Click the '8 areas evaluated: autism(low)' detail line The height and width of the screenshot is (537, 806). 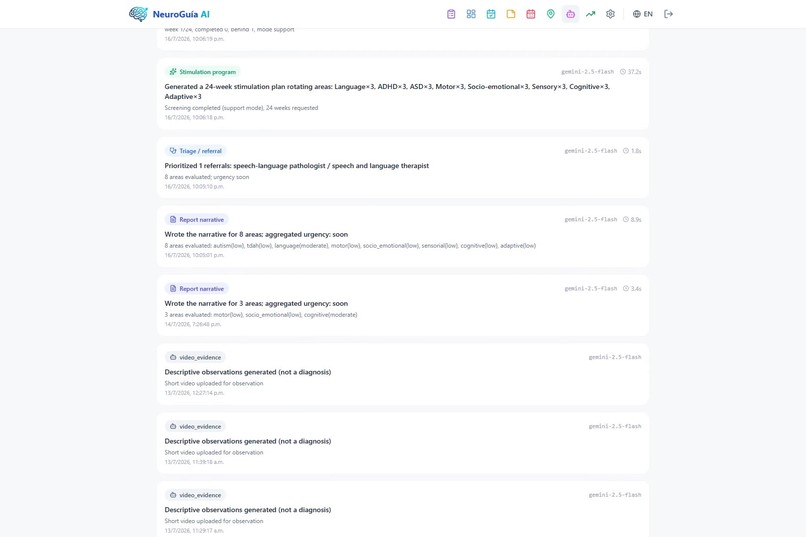(350, 246)
